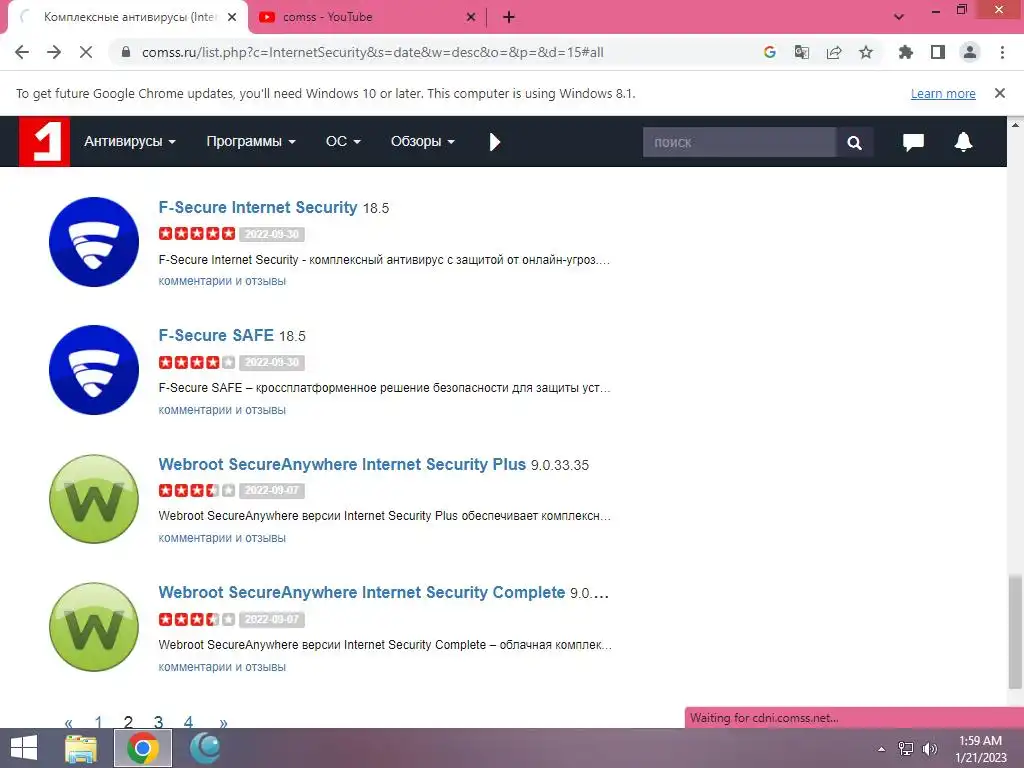Click the star rating of Webroot Internet Security Plus
Viewport: 1024px width, 768px height.
[197, 490]
